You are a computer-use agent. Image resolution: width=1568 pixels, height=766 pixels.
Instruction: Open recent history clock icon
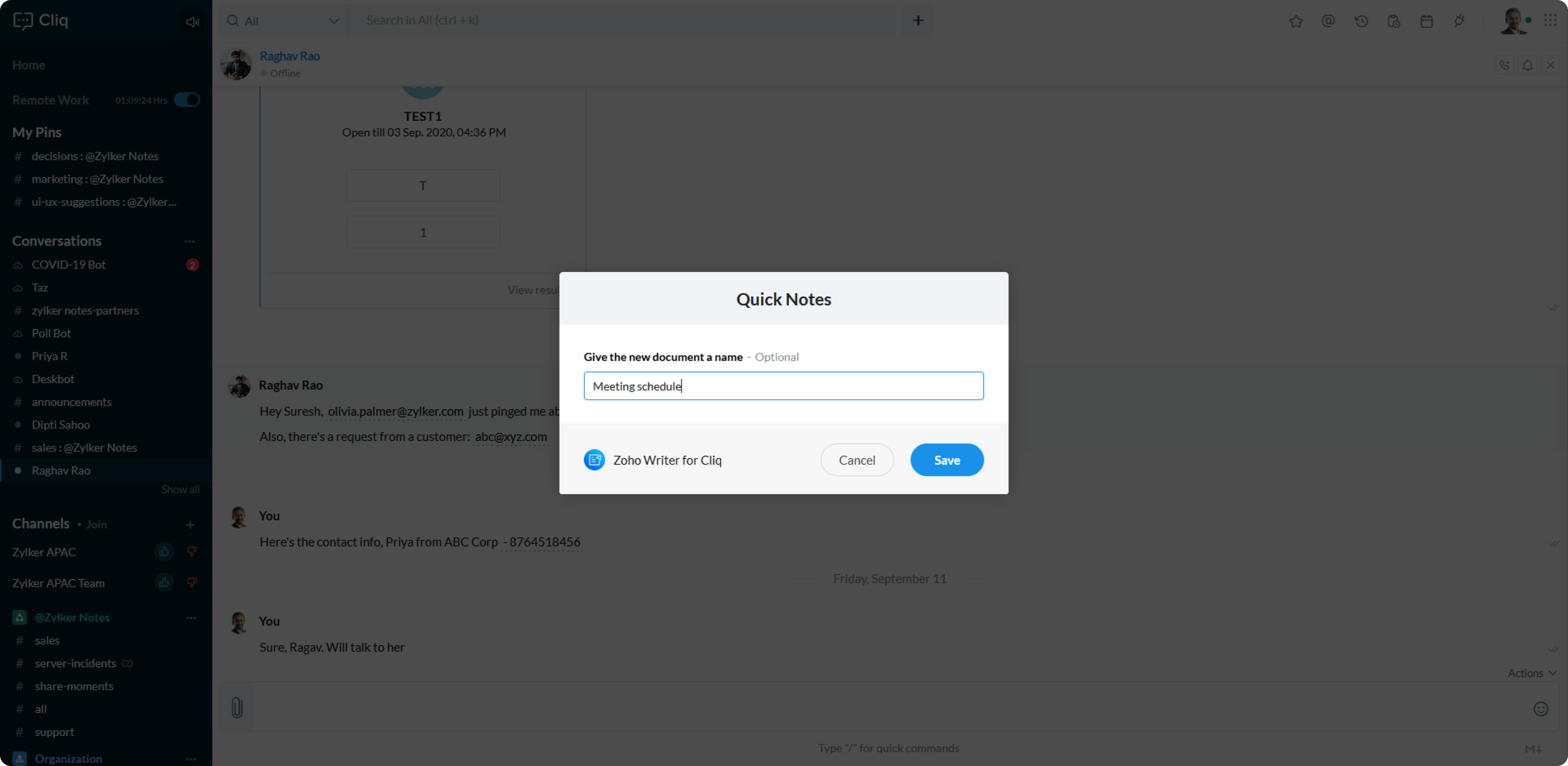1361,21
